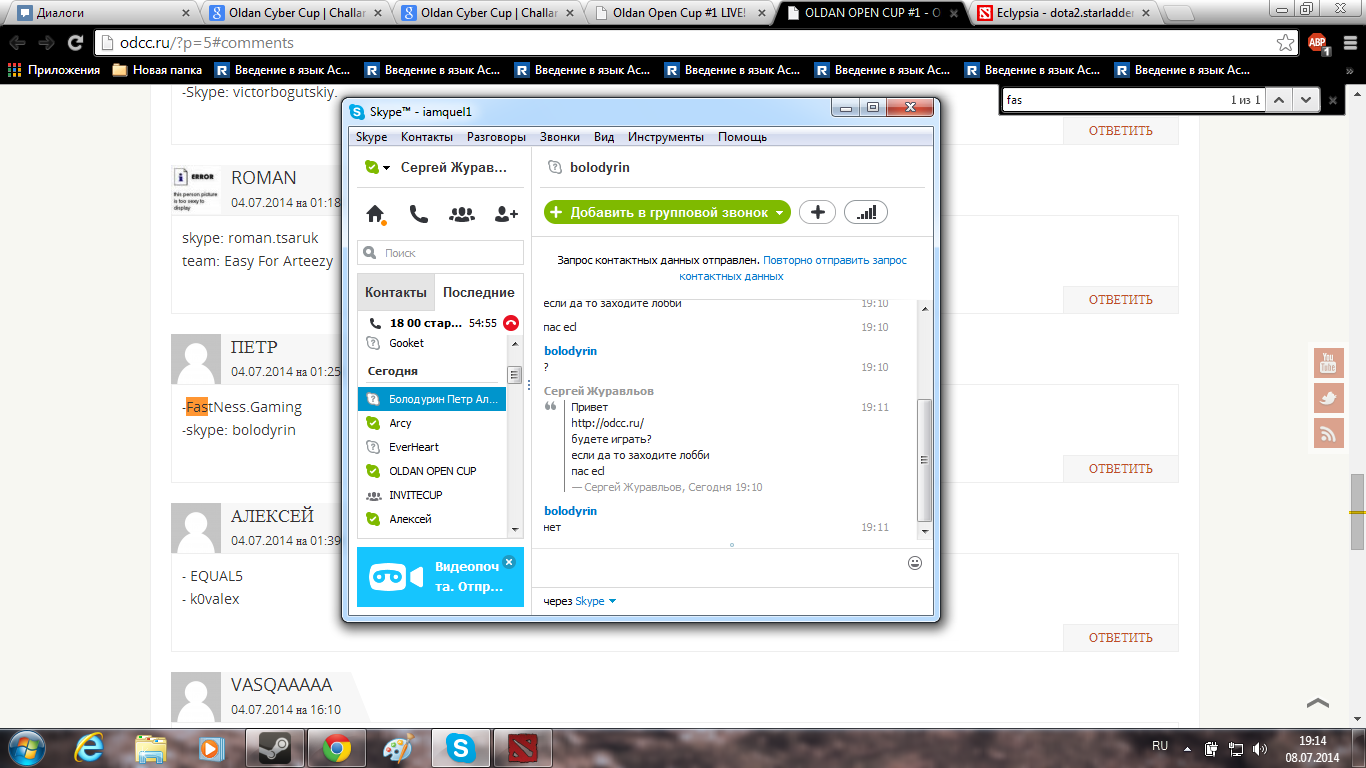Close the Chrome find bar
Viewport: 1366px width, 768px height.
coord(1332,100)
